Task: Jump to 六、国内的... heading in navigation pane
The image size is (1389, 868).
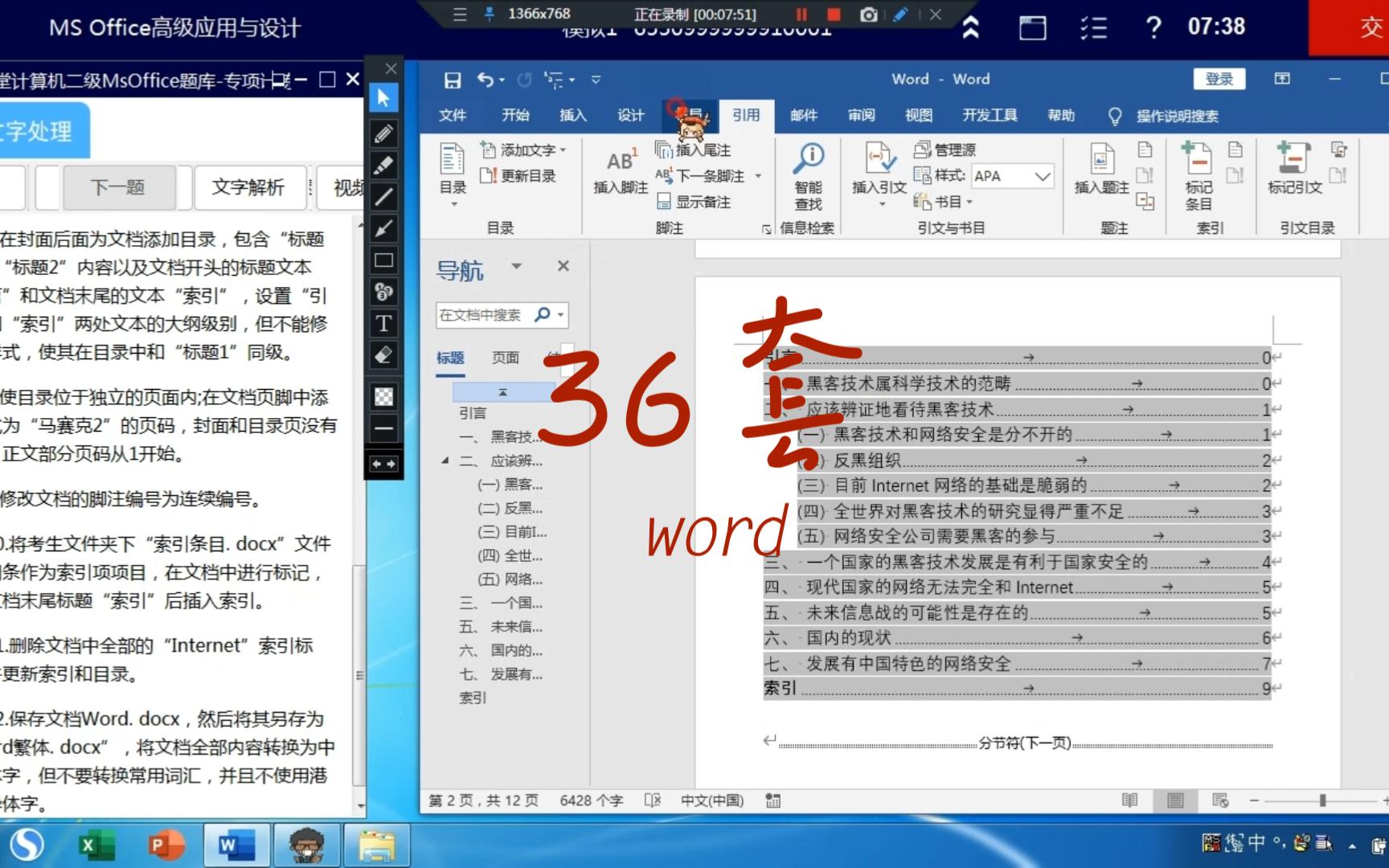Action: coord(501,650)
